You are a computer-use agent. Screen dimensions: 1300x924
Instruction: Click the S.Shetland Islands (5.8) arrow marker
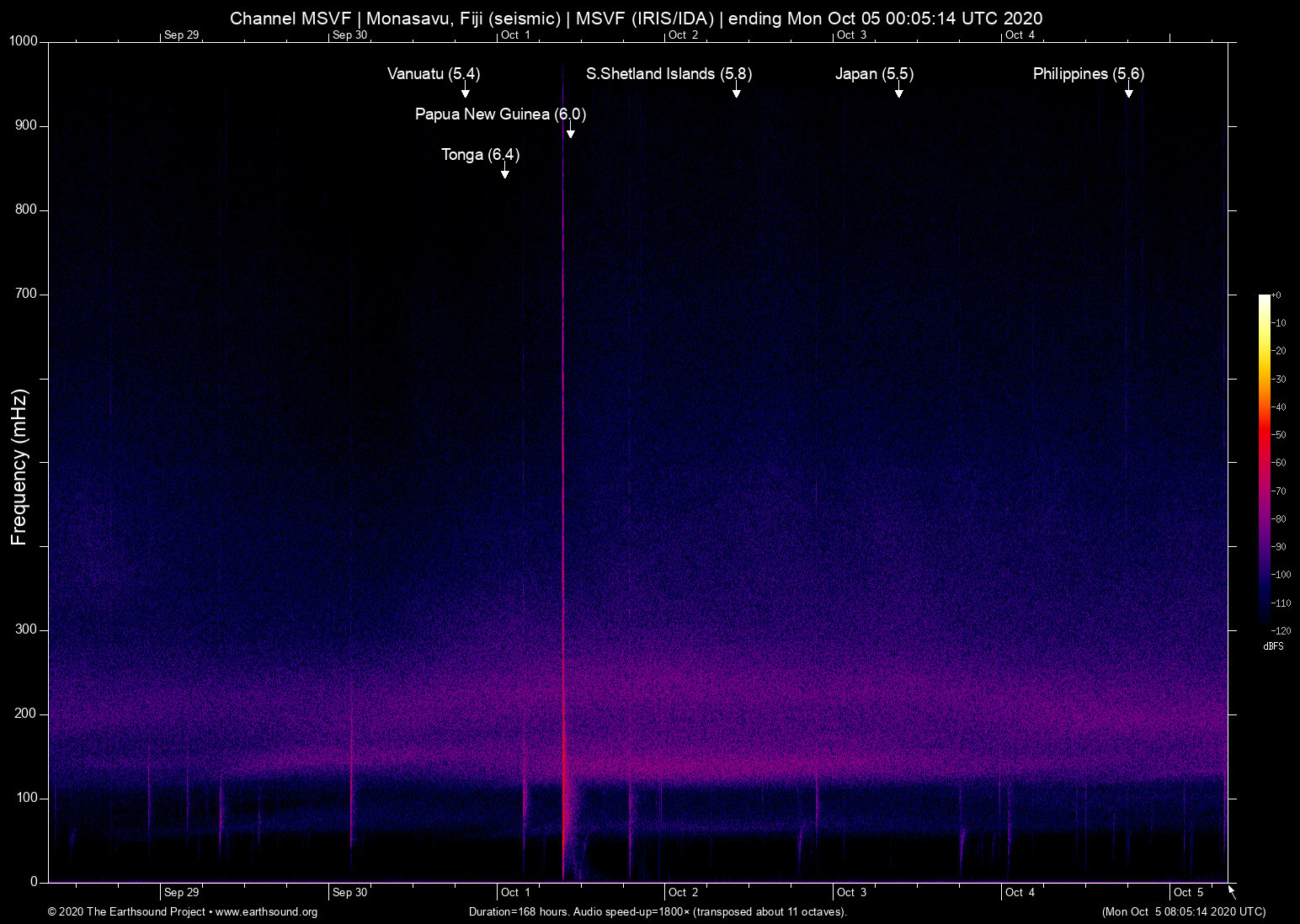736,91
